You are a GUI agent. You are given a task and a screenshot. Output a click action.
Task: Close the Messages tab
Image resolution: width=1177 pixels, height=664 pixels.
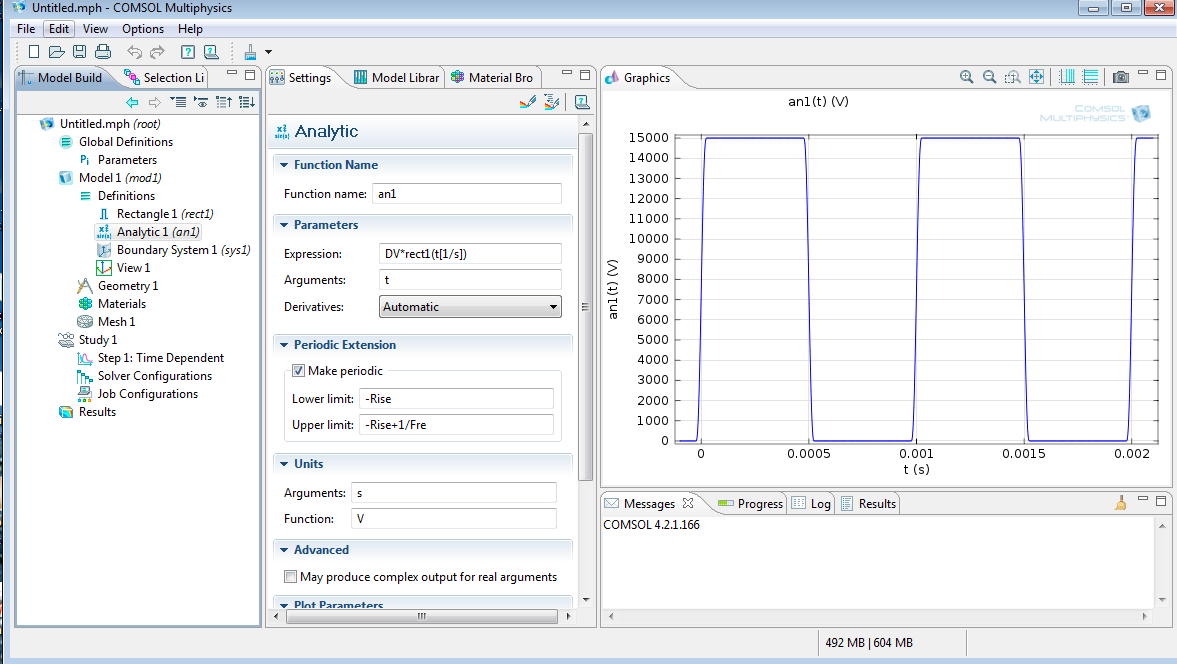[x=688, y=503]
